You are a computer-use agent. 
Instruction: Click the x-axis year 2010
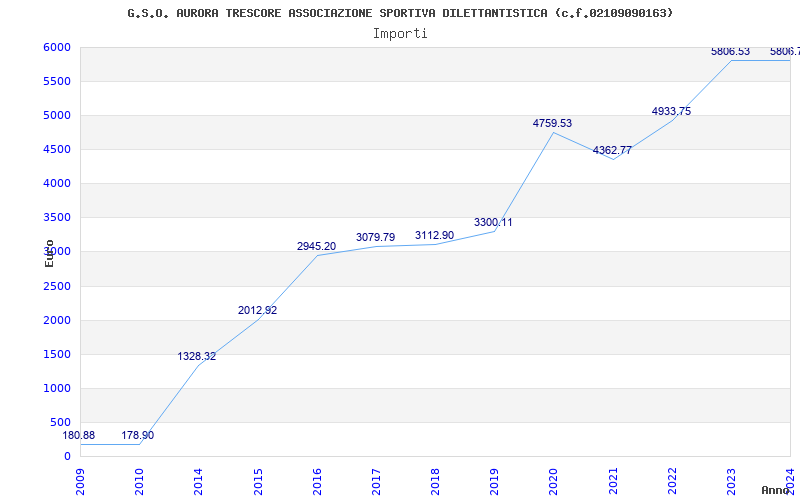pyautogui.click(x=139, y=481)
